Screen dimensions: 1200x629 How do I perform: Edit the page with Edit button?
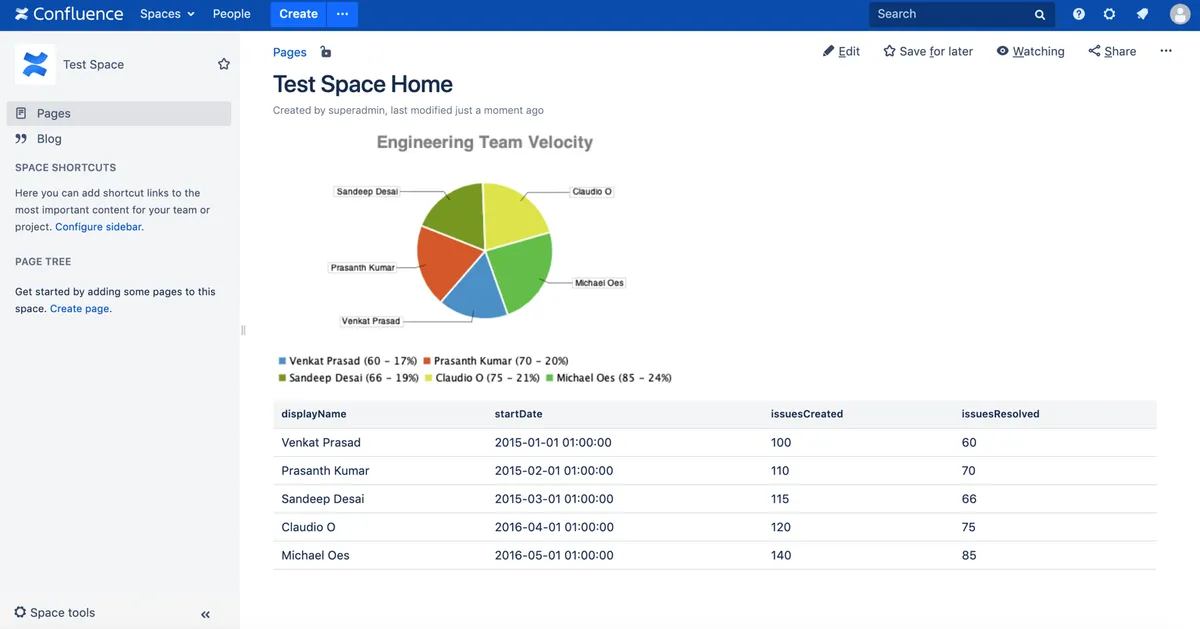point(841,51)
